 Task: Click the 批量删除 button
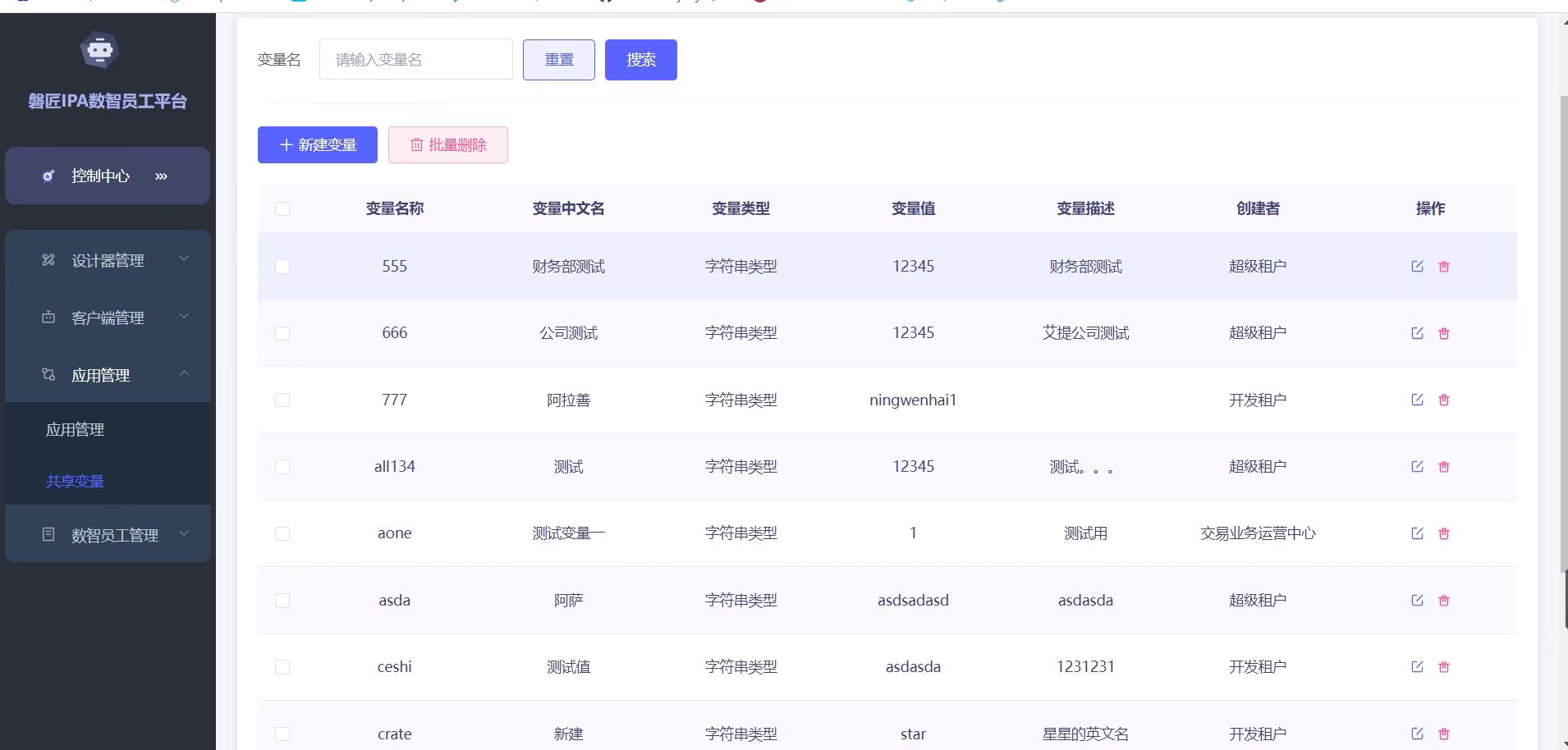click(x=448, y=144)
